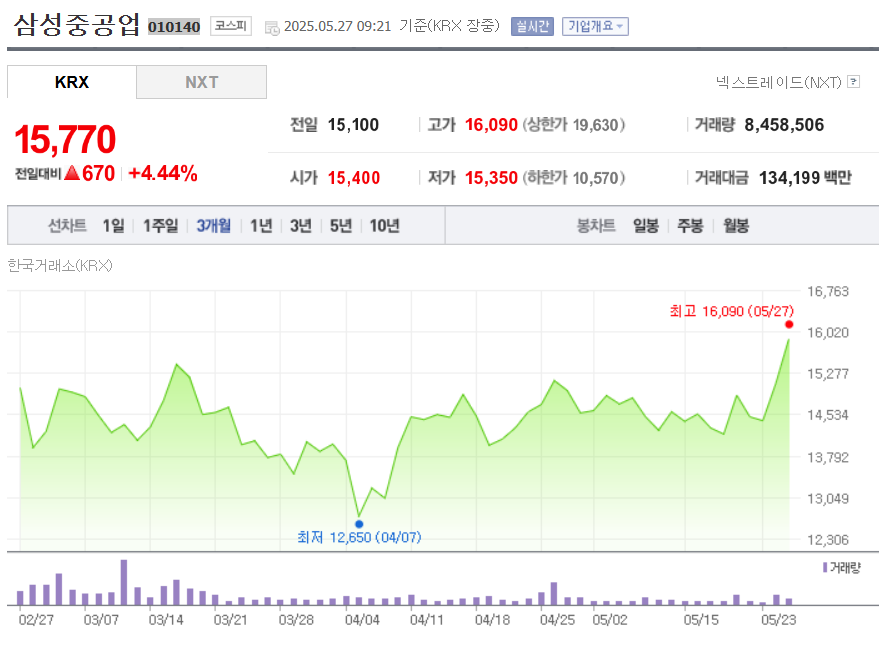Select the 3개월 line chart period
Viewport: 879px width, 646px height.
point(214,225)
